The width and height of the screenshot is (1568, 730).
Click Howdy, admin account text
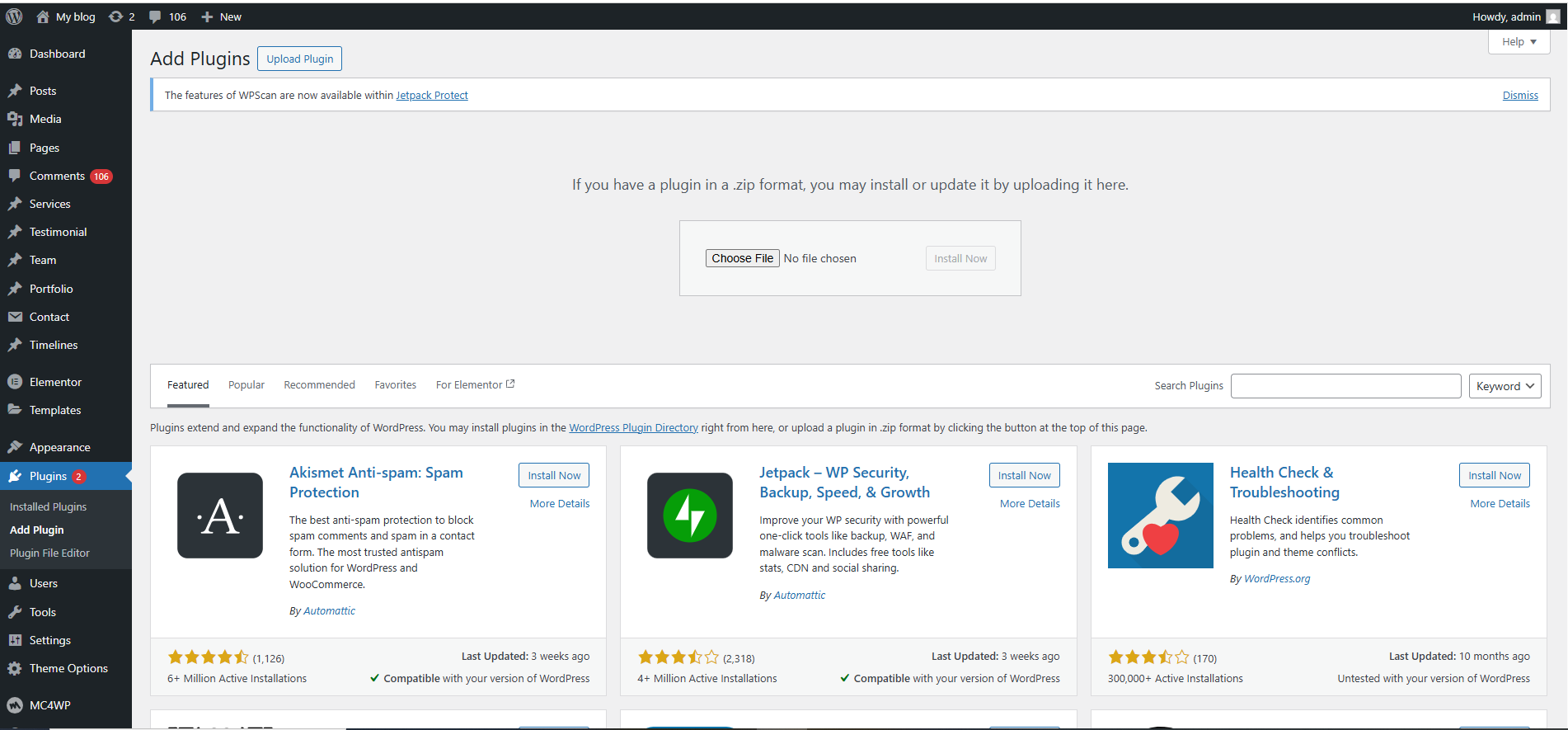1506,16
